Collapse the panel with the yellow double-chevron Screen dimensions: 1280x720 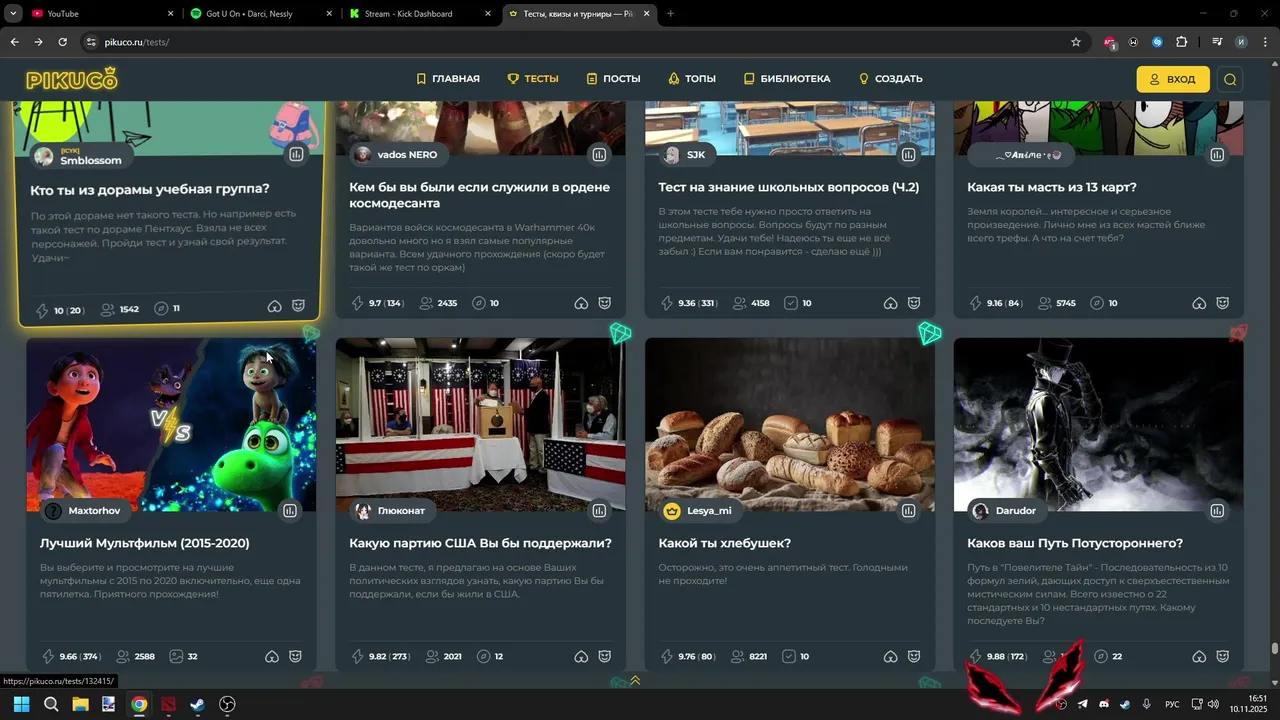635,681
